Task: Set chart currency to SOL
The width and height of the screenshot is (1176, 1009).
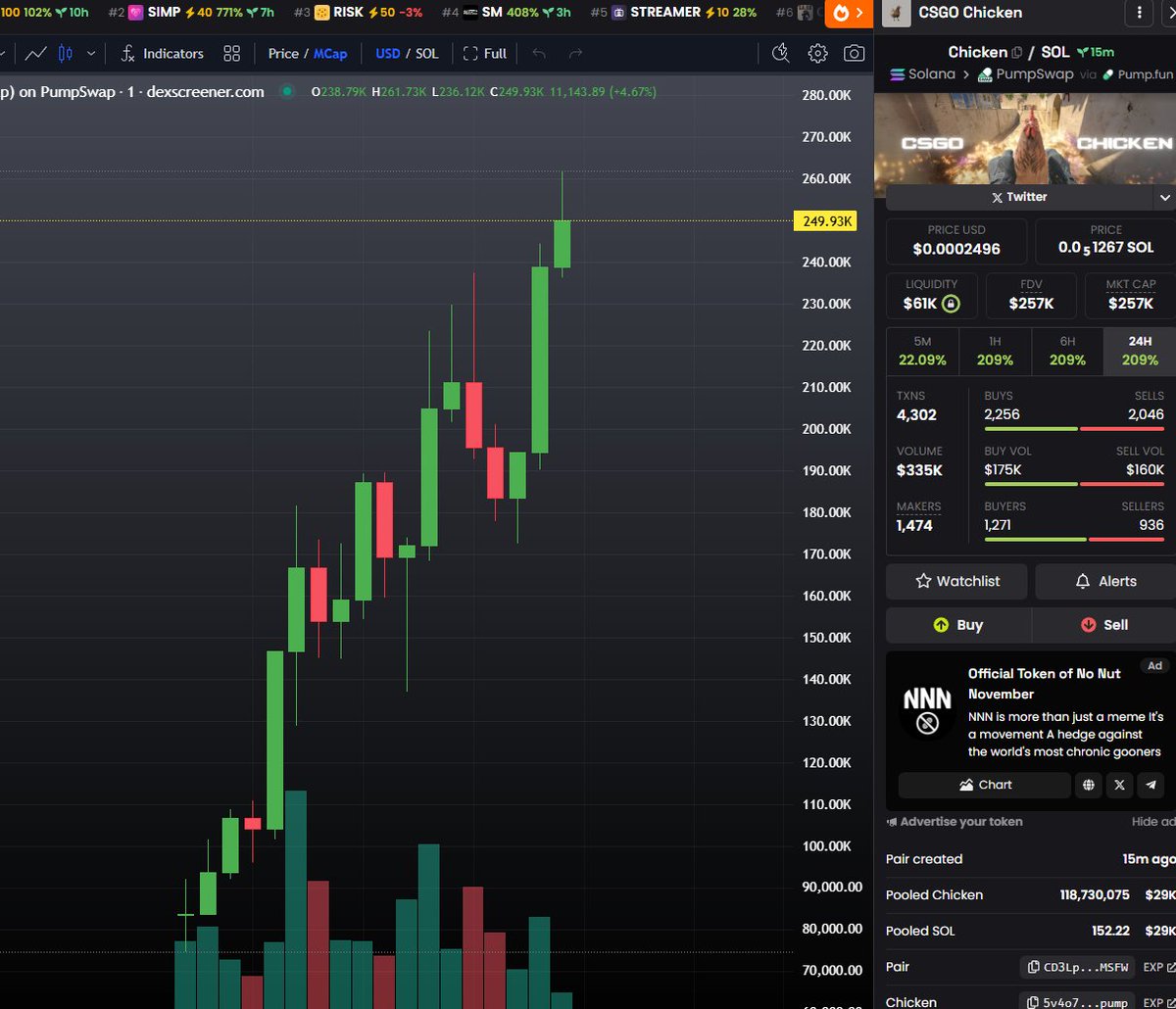Action: click(427, 53)
